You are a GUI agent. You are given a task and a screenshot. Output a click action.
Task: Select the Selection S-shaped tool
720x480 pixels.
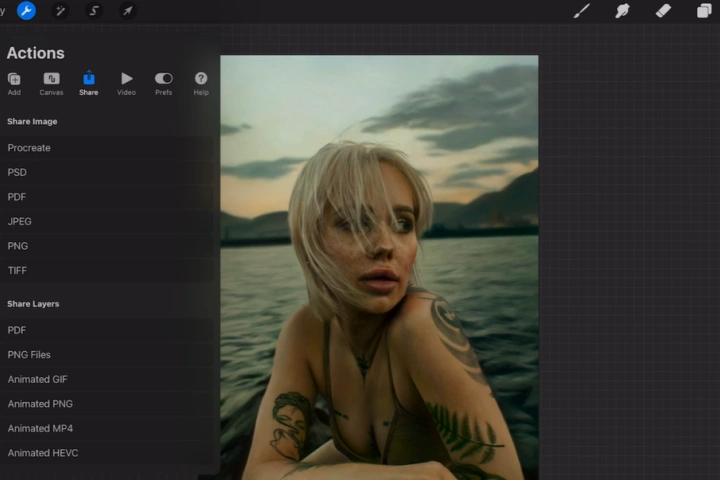click(x=94, y=11)
